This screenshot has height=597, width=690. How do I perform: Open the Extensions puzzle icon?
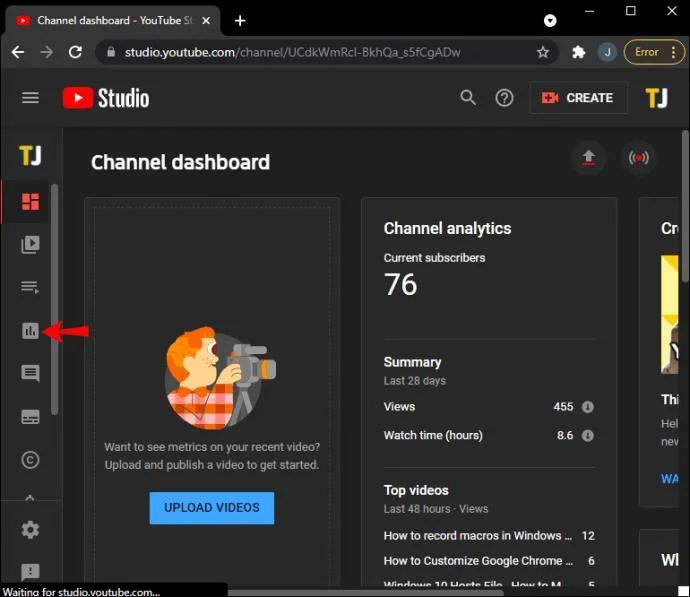(578, 52)
